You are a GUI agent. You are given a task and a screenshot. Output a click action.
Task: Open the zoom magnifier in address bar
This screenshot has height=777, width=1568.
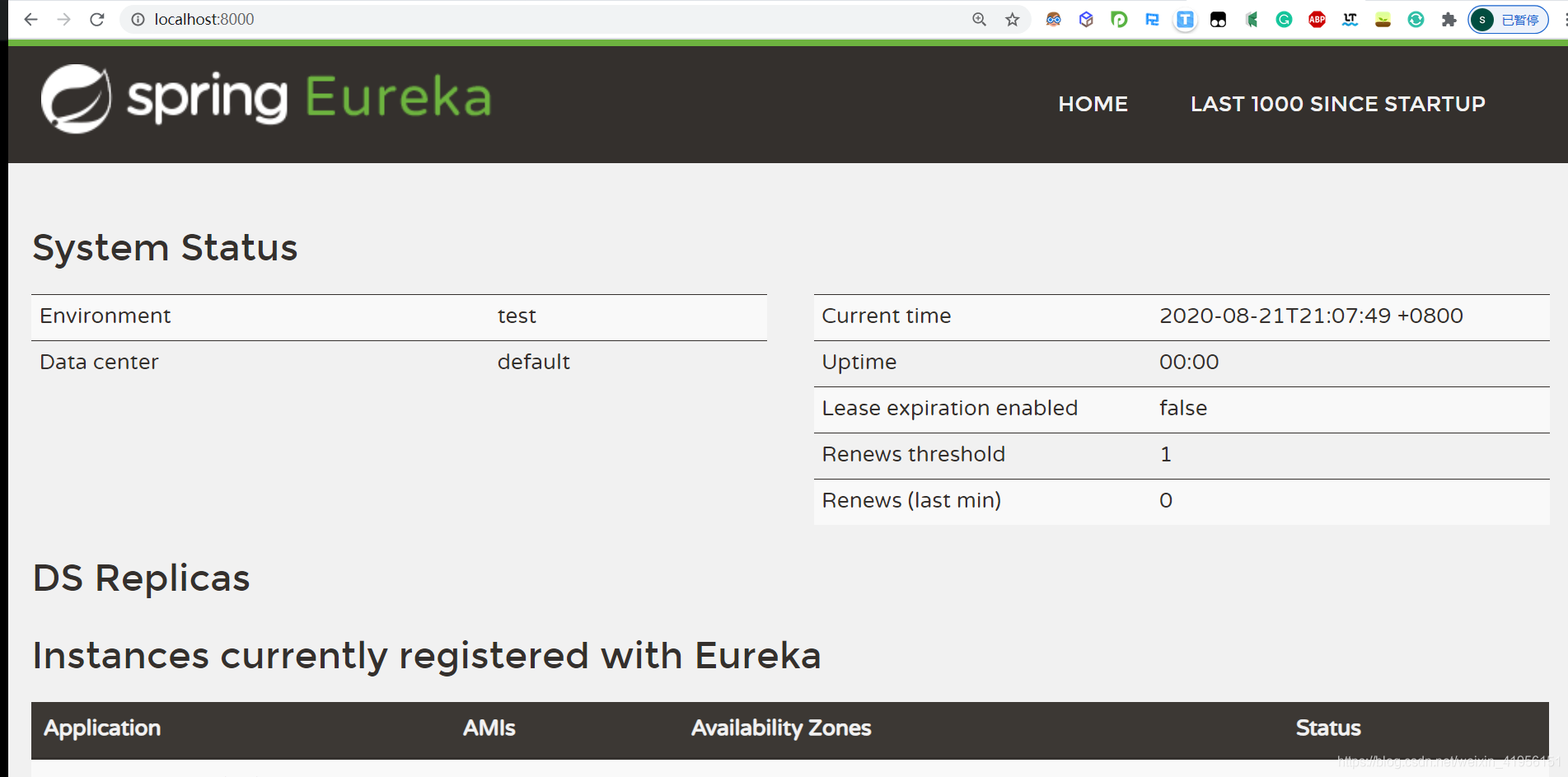tap(979, 19)
